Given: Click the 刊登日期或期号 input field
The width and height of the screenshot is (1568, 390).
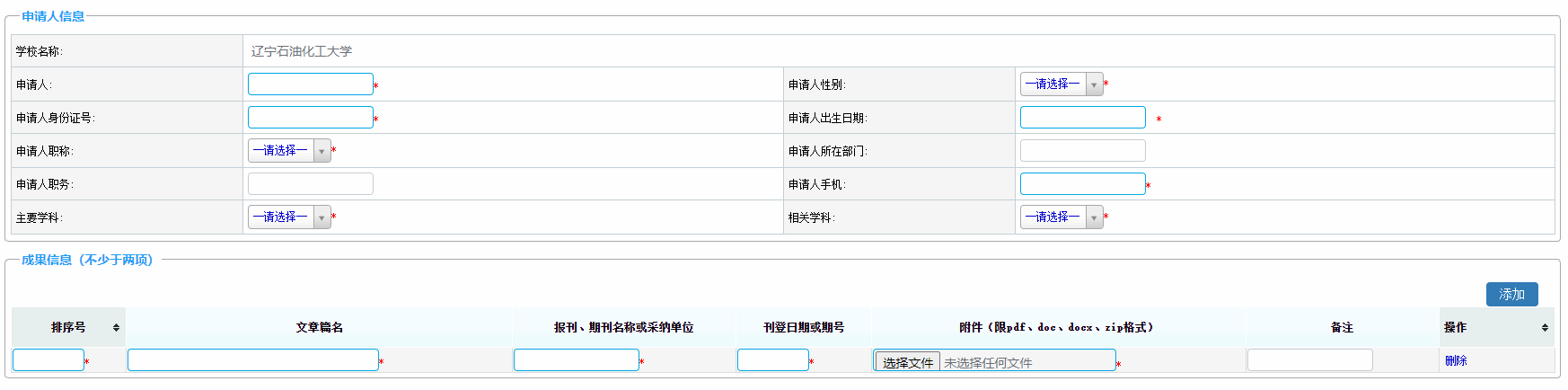Looking at the screenshot, I should coord(772,360).
